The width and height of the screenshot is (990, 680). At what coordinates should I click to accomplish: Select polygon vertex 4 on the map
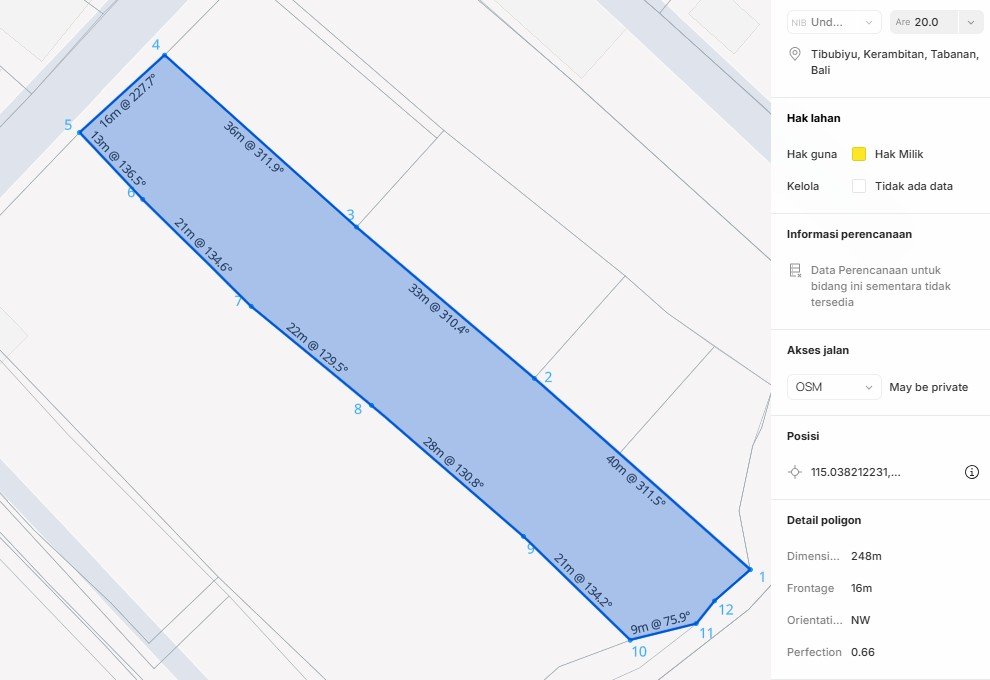(163, 56)
